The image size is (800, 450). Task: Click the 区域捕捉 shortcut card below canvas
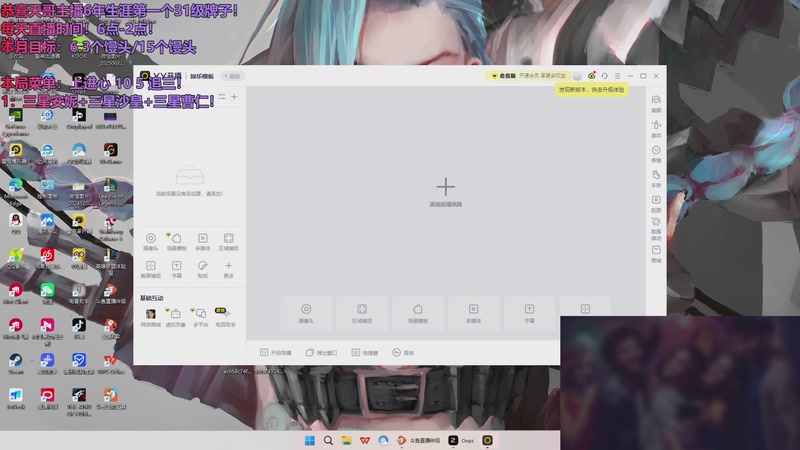pos(362,313)
